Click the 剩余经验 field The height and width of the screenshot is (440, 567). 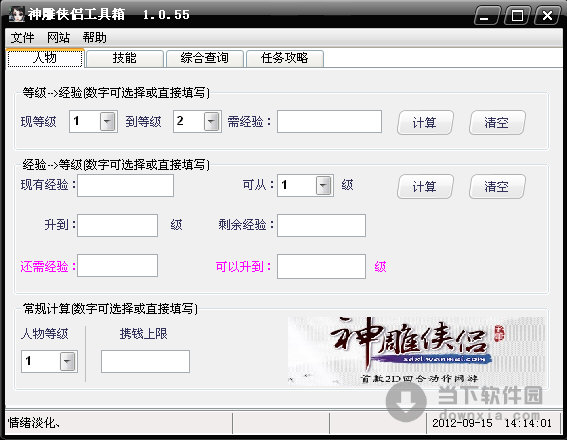click(321, 226)
